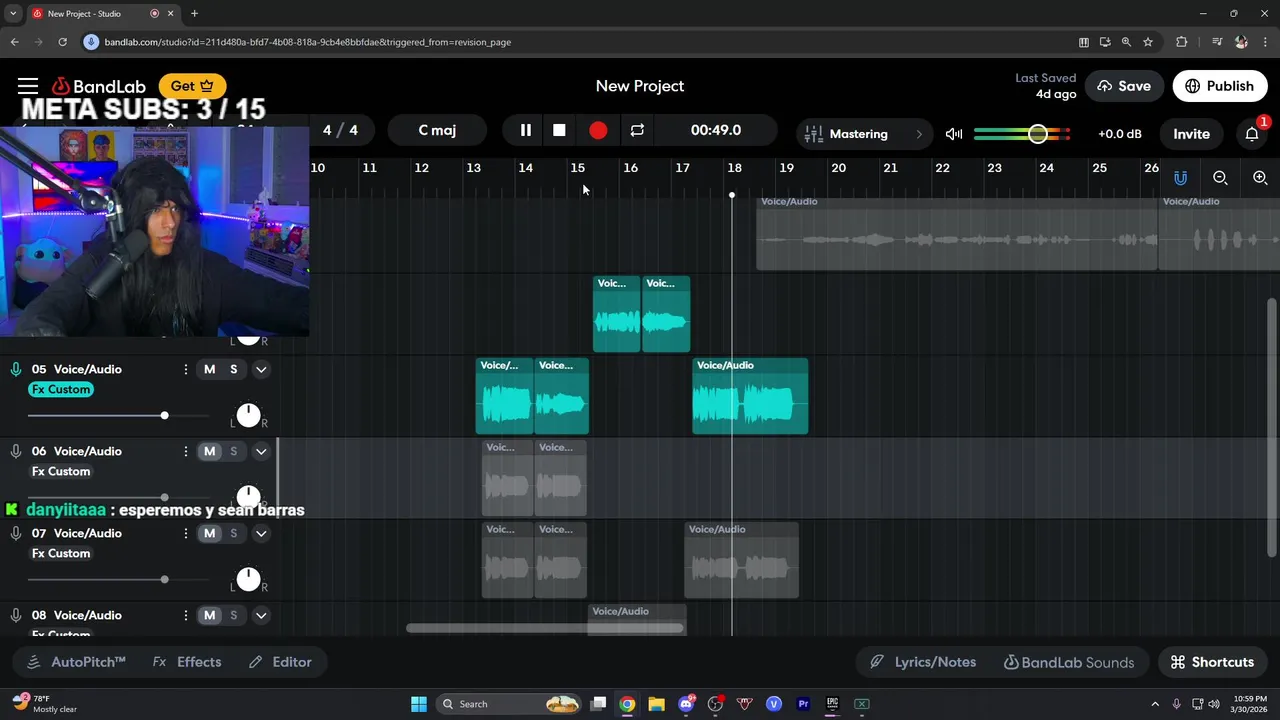
Task: Zoom out the timeline
Action: point(1220,178)
